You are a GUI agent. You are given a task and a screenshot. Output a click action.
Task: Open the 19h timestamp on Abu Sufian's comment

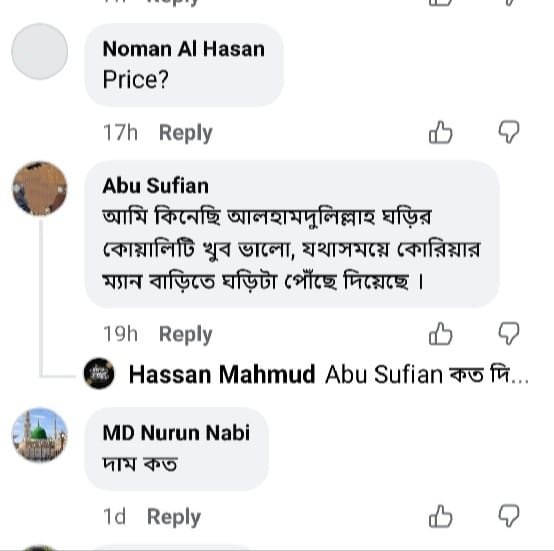(120, 334)
